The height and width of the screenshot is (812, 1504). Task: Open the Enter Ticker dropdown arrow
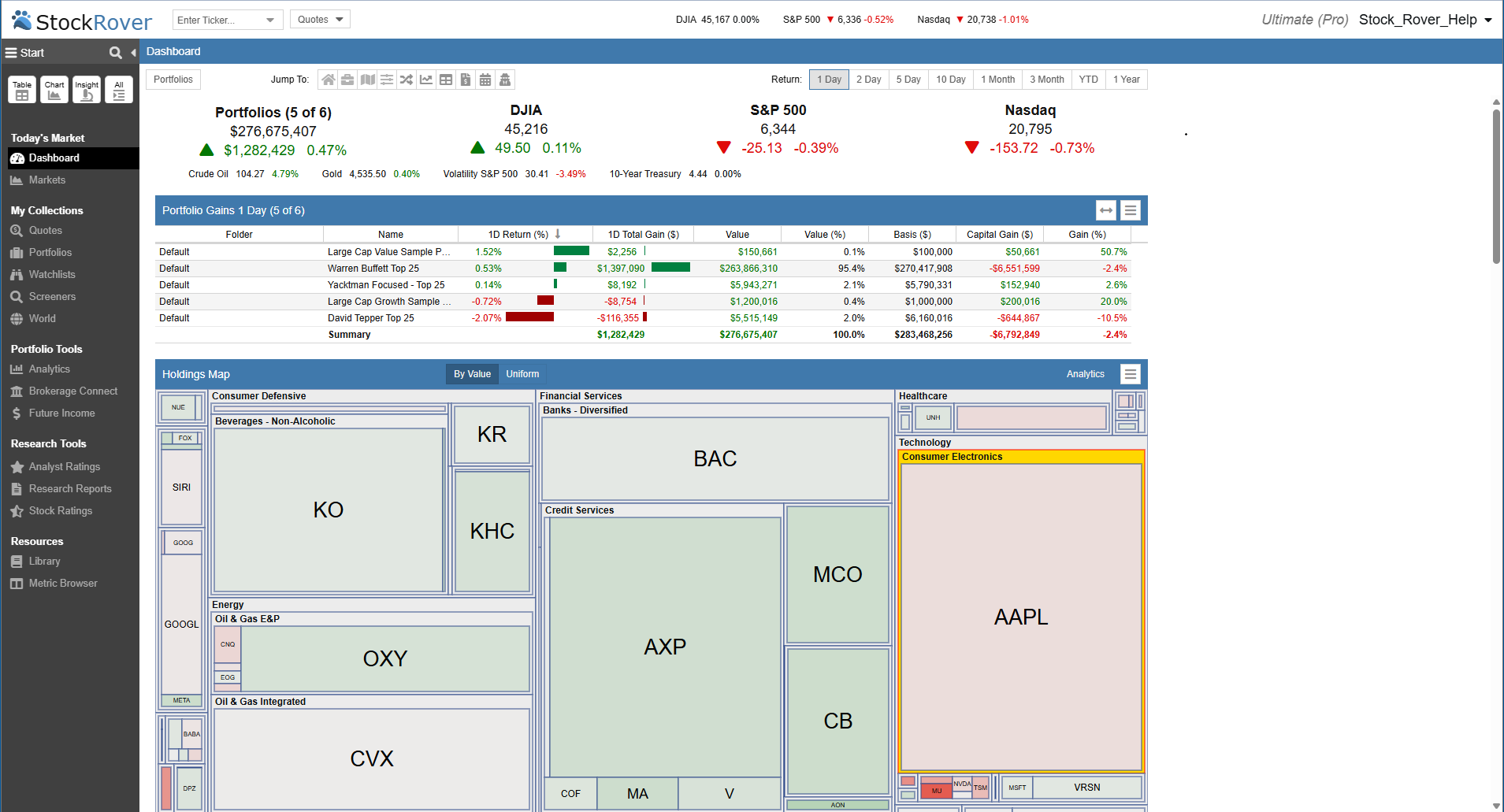pos(270,20)
